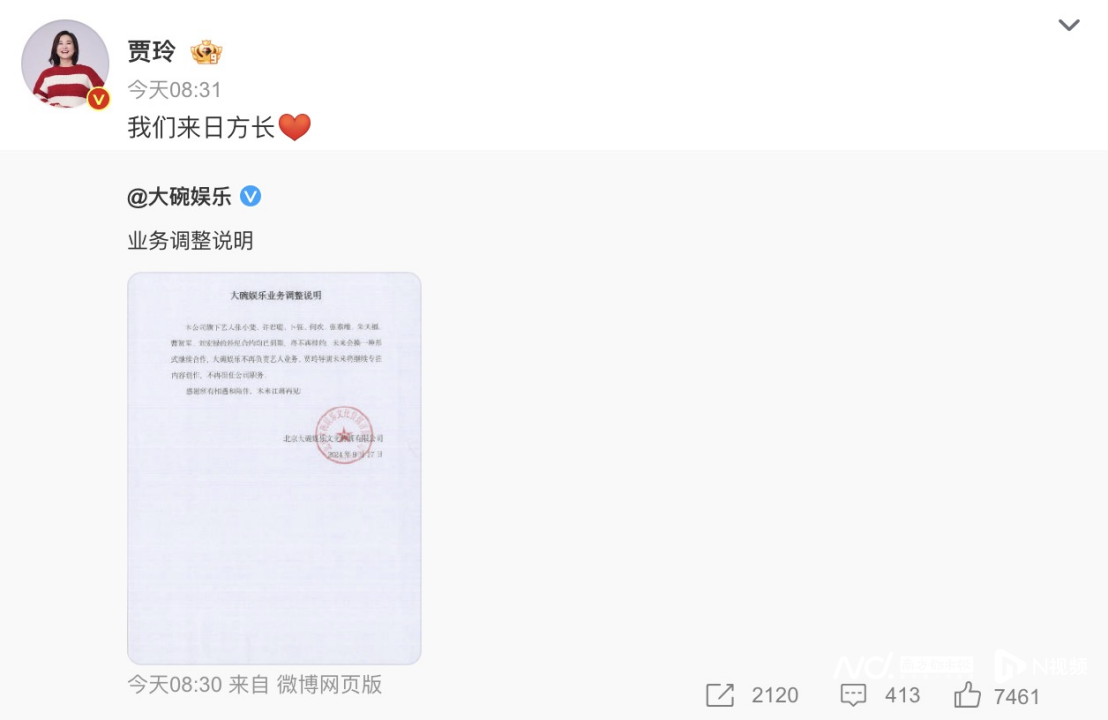The height and width of the screenshot is (720, 1108).
Task: Click the red heart emoji in post text
Action: point(295,128)
